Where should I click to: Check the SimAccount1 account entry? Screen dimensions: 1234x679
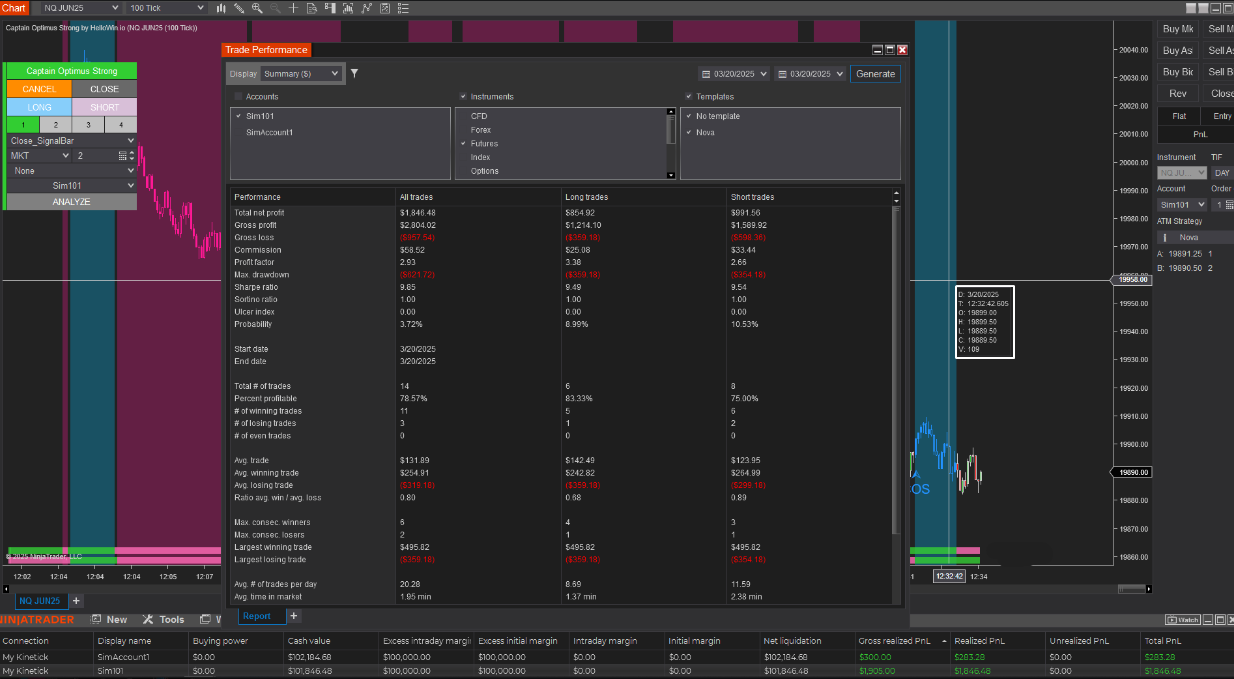point(238,132)
